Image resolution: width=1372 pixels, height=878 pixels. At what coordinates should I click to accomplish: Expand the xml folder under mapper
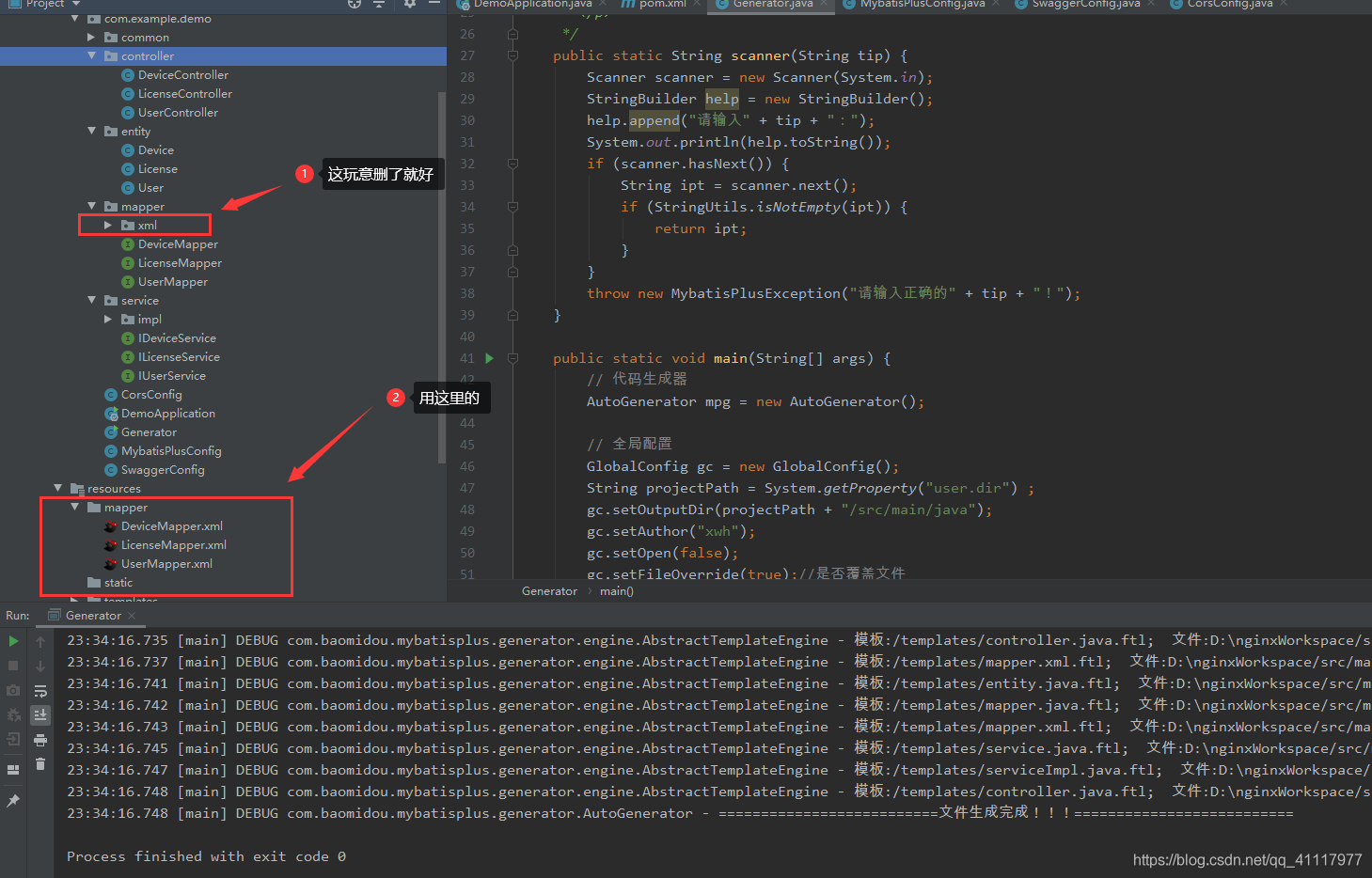click(108, 226)
